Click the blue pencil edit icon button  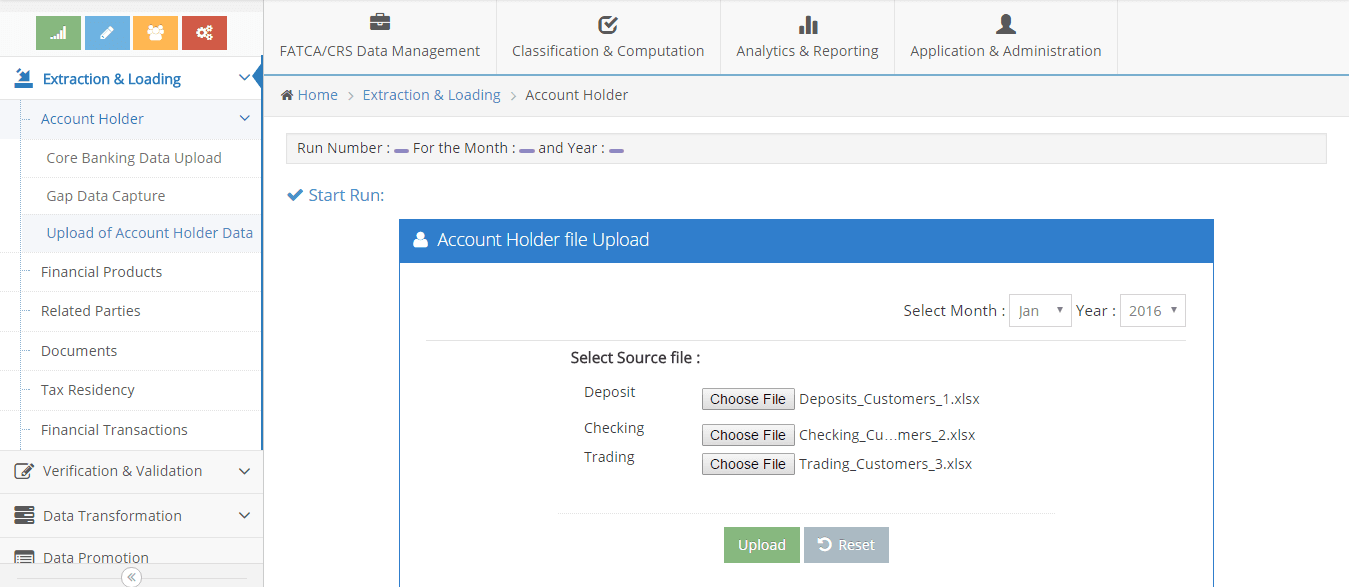107,33
